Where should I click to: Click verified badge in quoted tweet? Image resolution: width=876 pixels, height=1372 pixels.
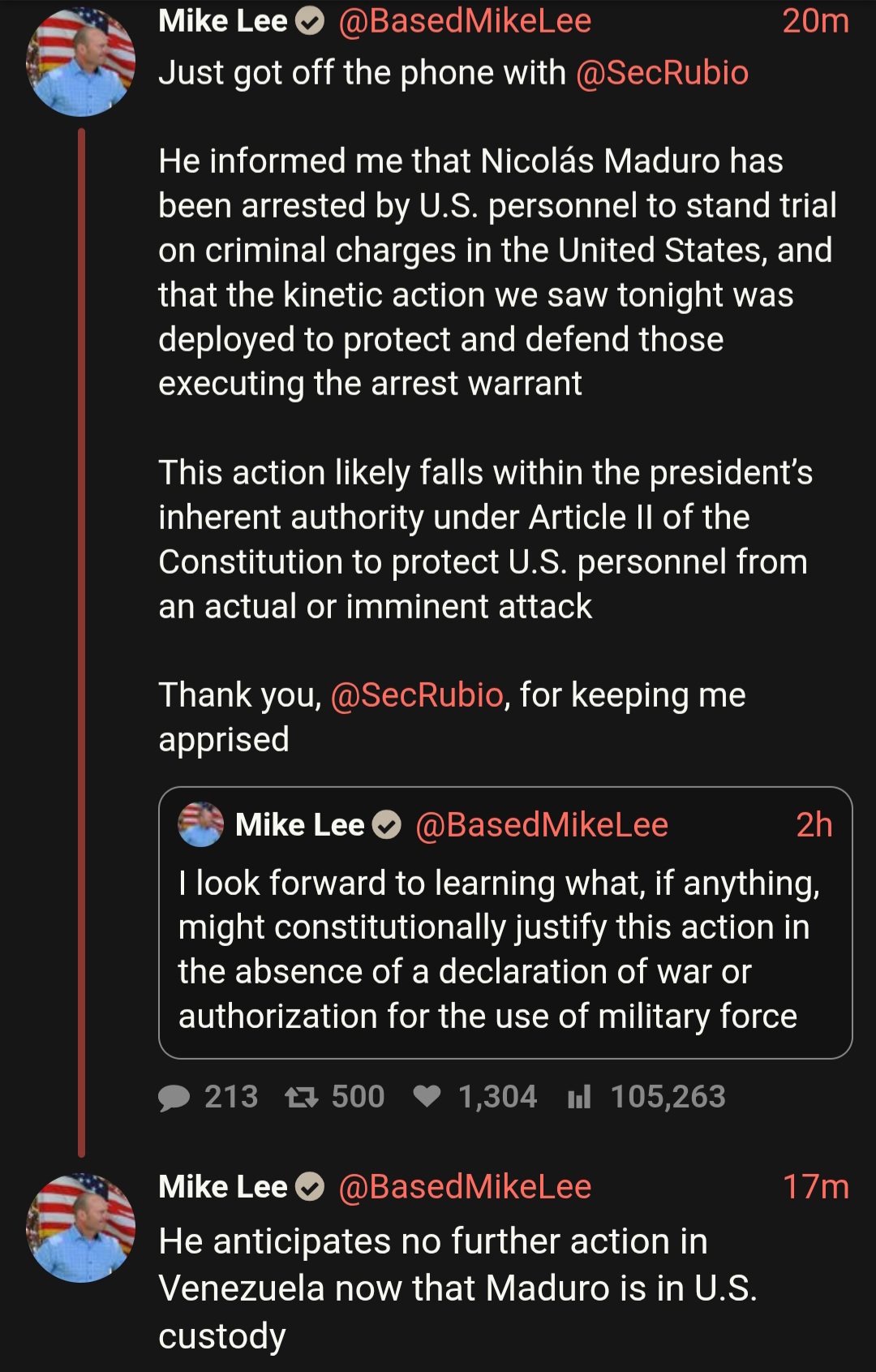click(387, 825)
